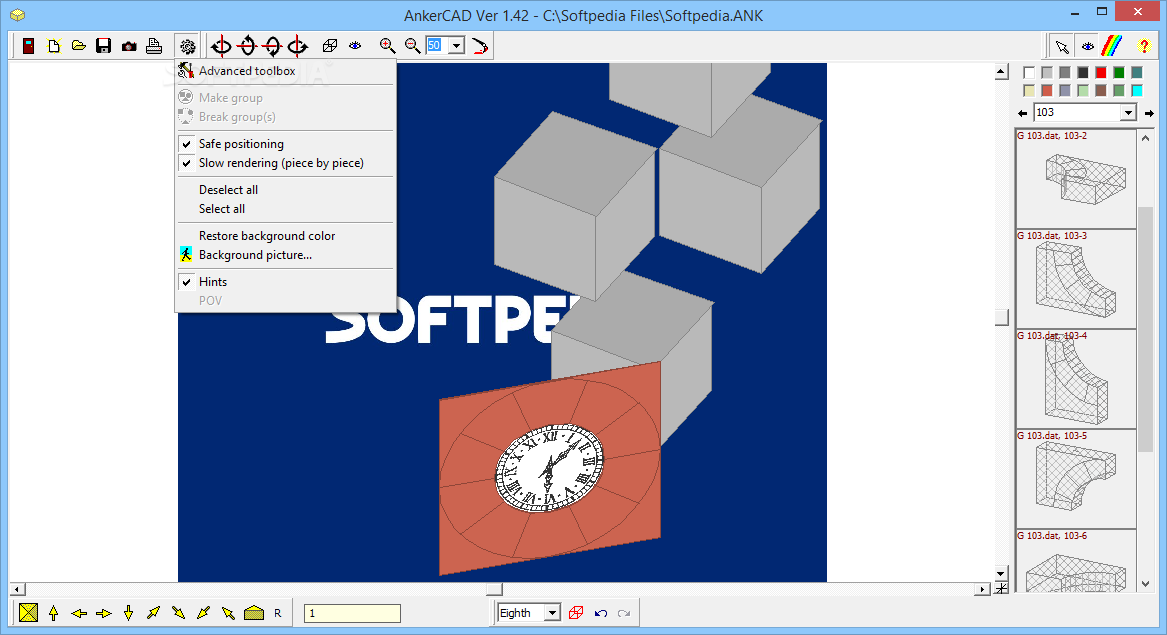Go to next parts set with right arrow
Screen dimensions: 1167x635
1149,113
